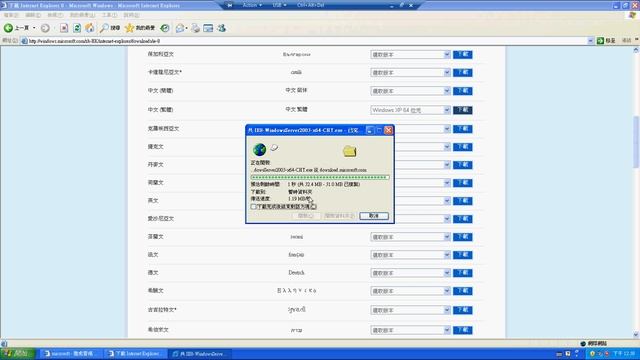
Task: Go back with the 上一頁 button
Action: [x=16, y=28]
